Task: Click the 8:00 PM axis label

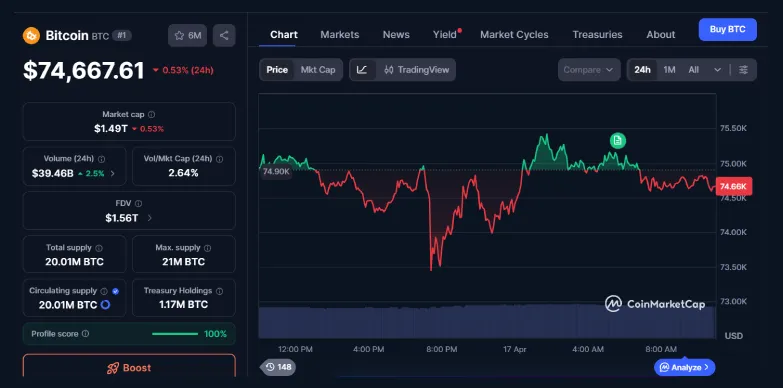Action: click(442, 350)
